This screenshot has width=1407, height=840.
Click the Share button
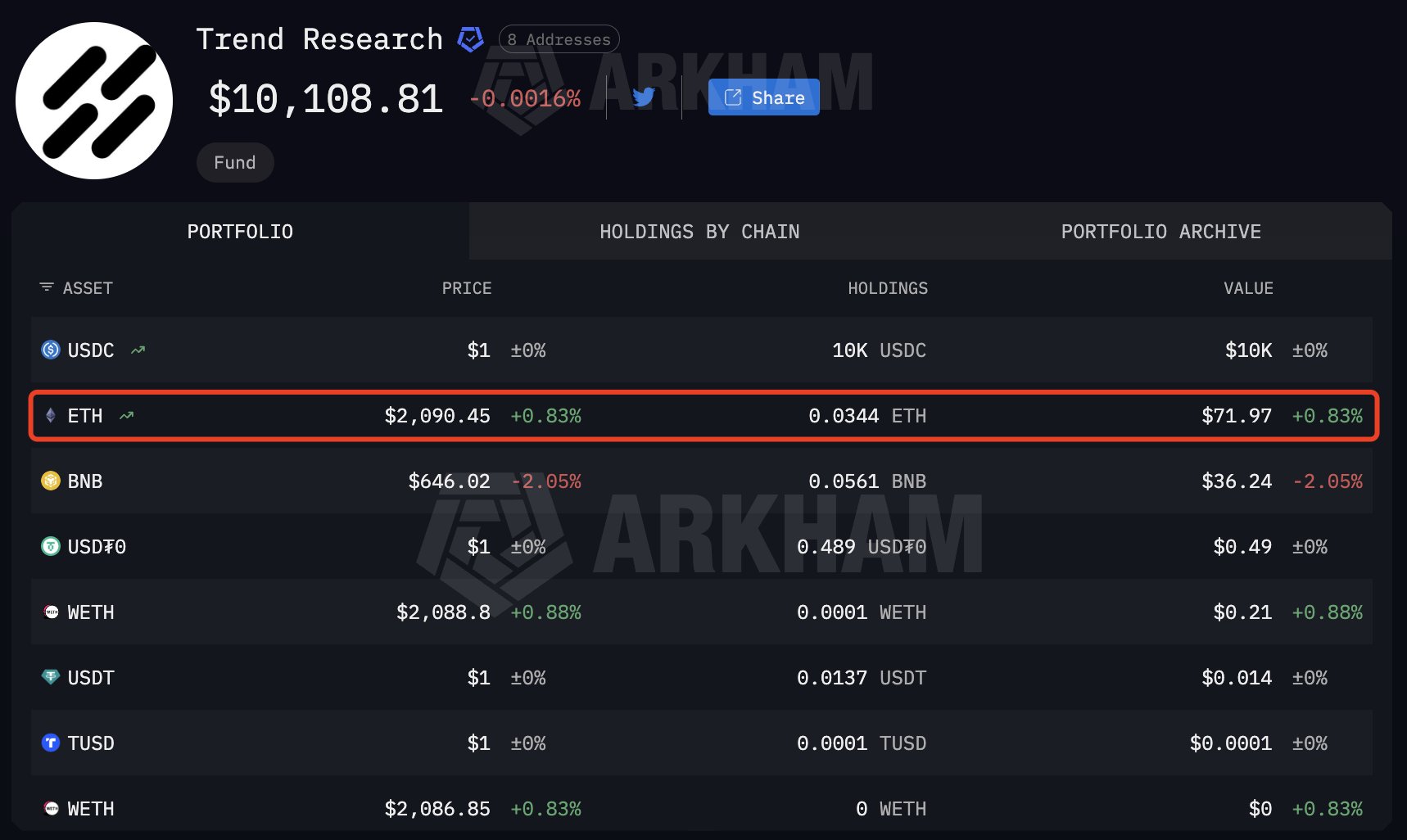click(762, 97)
